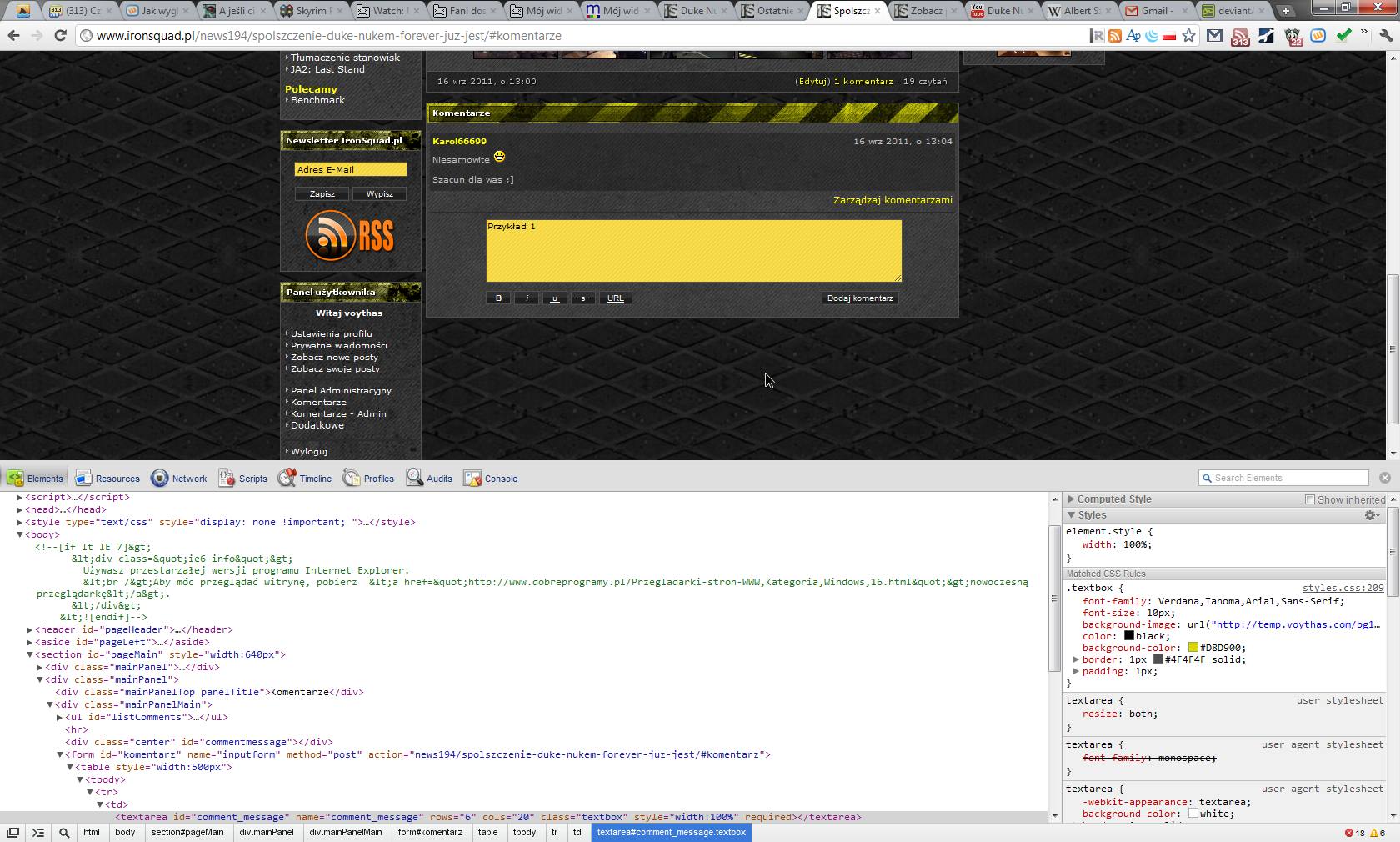The image size is (1400, 842).
Task: Expand the border property in .textbox rule
Action: pos(1076,659)
